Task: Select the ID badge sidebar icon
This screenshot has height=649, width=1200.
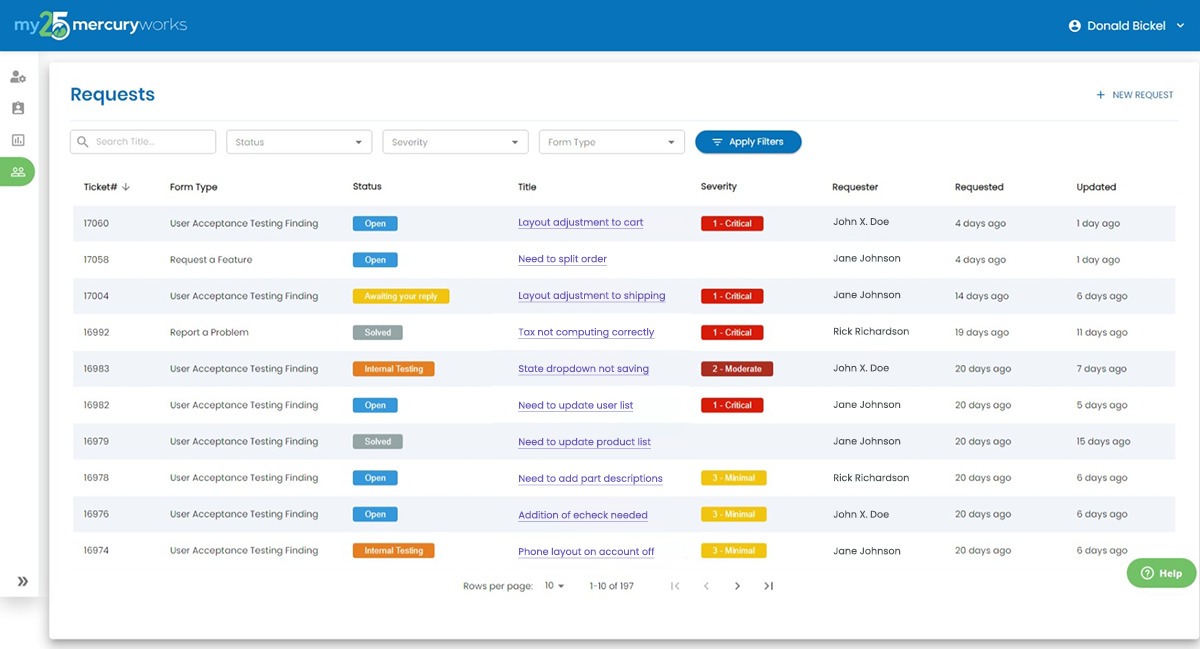Action: (x=17, y=108)
